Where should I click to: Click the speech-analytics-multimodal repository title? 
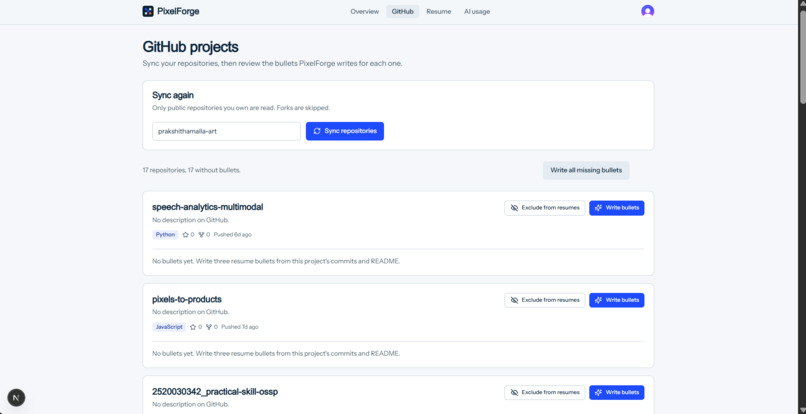click(x=208, y=207)
